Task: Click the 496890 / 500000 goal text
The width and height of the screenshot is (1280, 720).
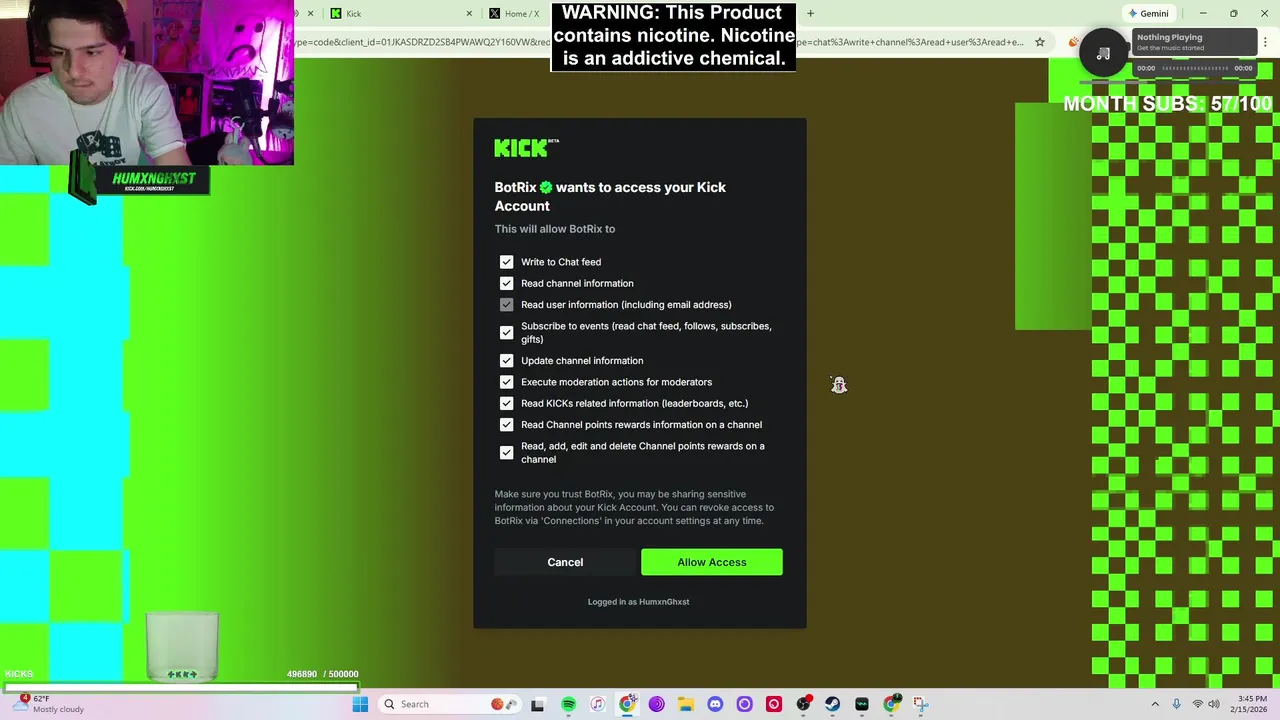Action: [322, 674]
